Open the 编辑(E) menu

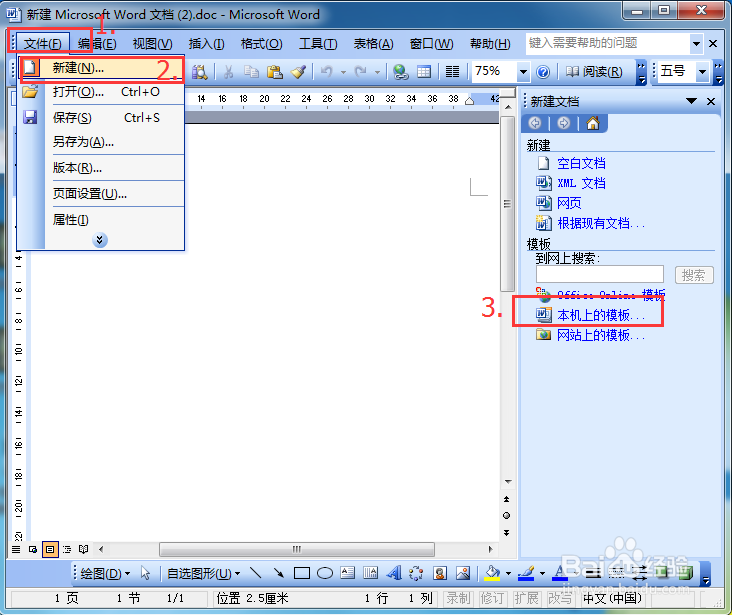pos(97,44)
